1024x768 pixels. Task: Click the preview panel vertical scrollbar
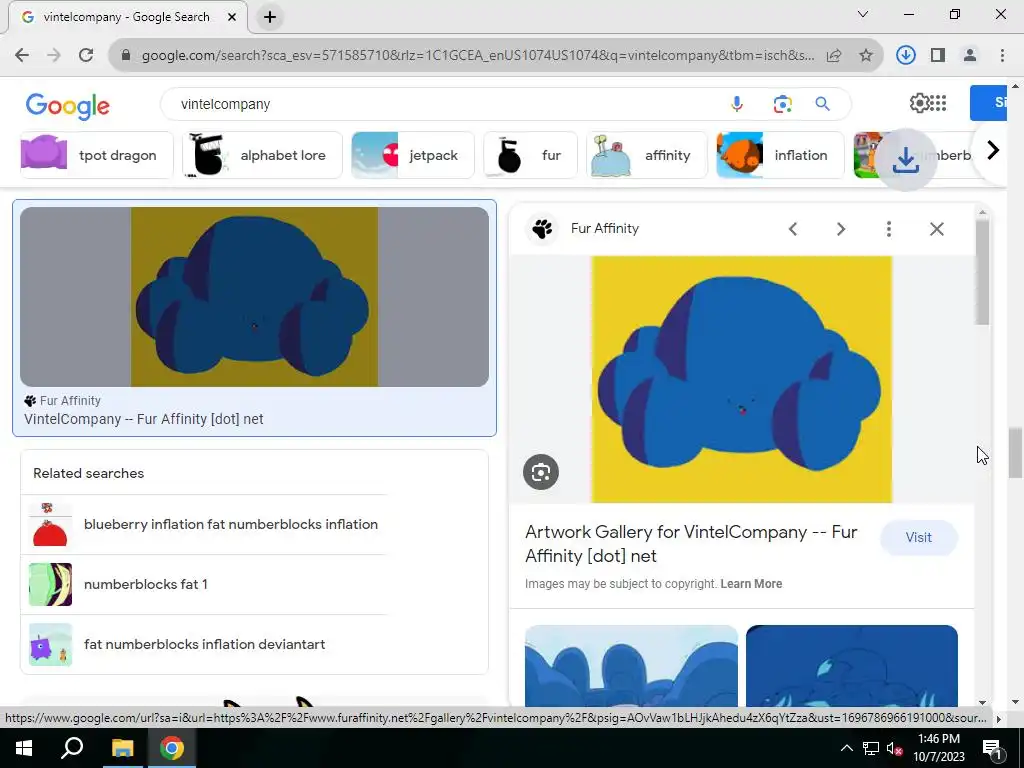click(x=983, y=272)
